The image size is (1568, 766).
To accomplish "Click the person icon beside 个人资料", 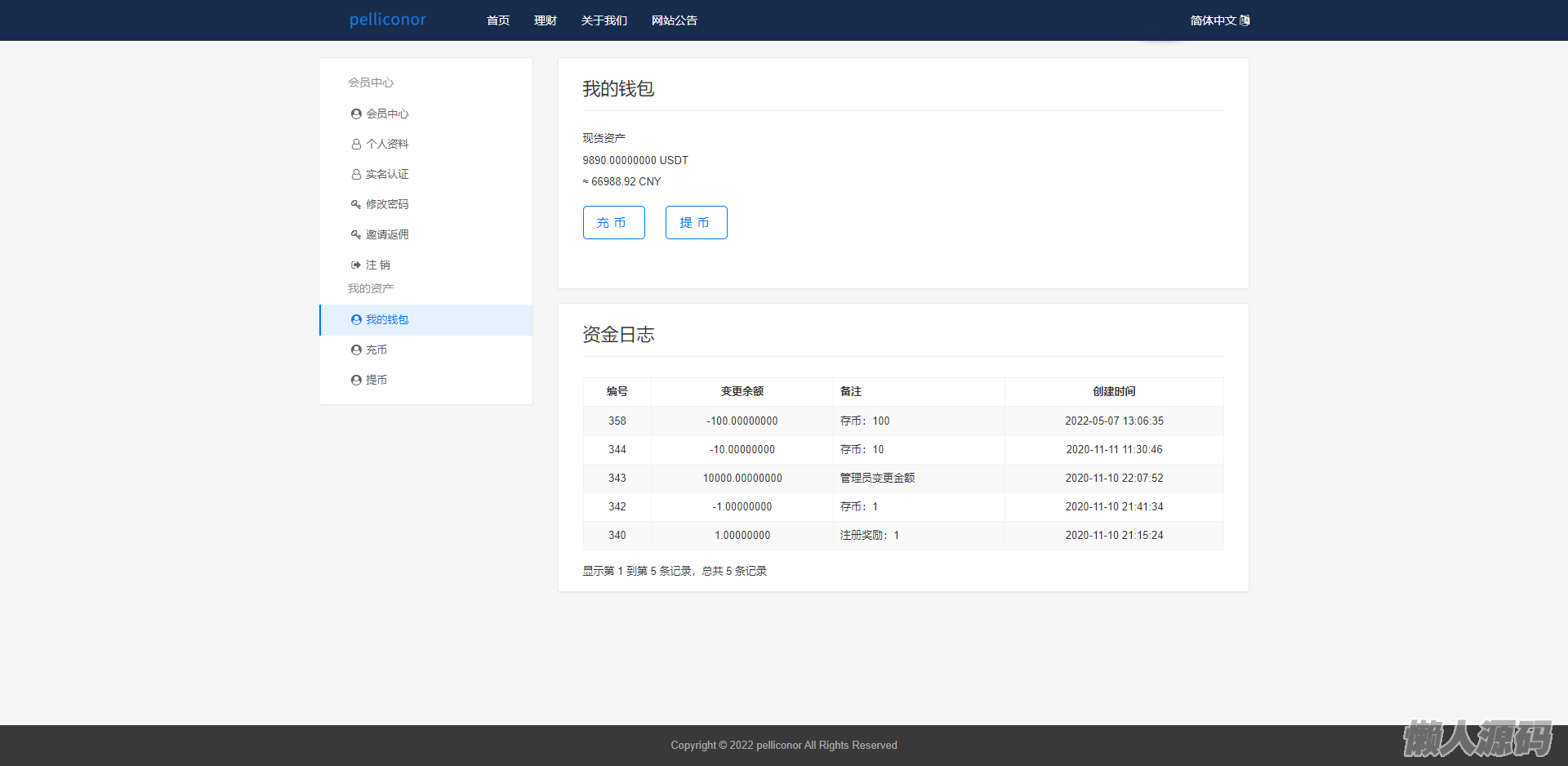I will [356, 145].
